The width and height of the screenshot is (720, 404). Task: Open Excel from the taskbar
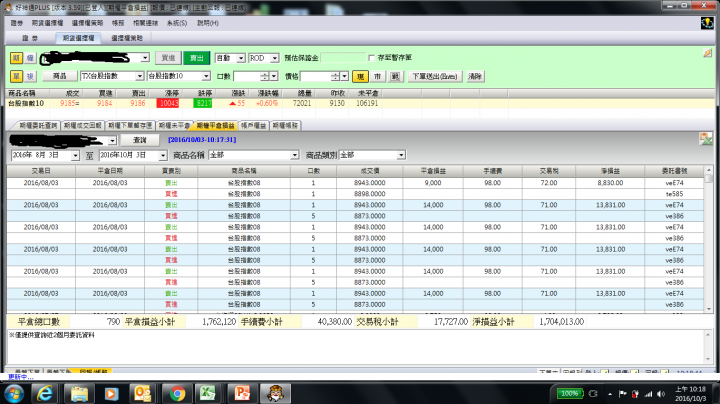click(x=207, y=393)
